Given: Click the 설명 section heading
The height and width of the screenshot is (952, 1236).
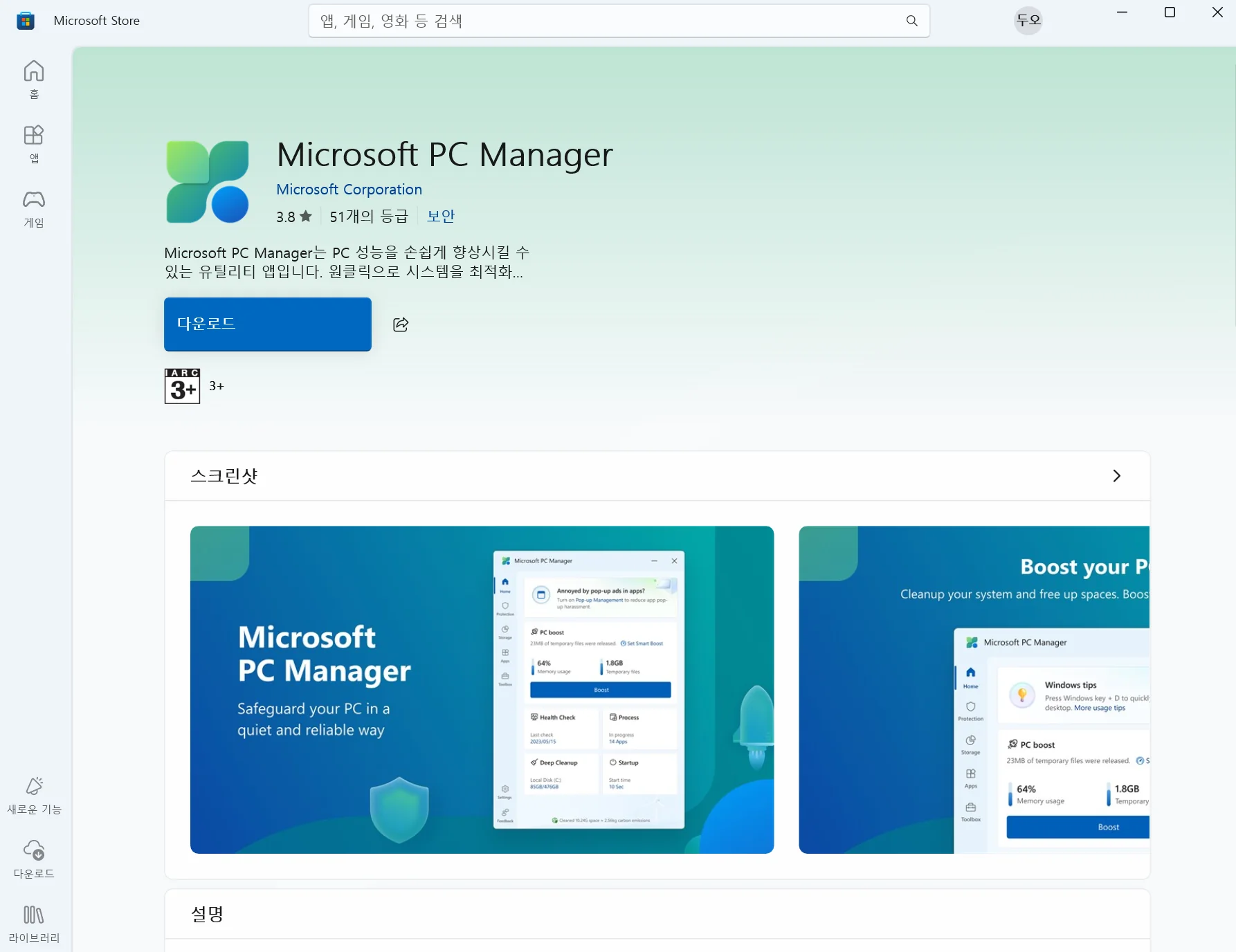Looking at the screenshot, I should click(x=207, y=914).
